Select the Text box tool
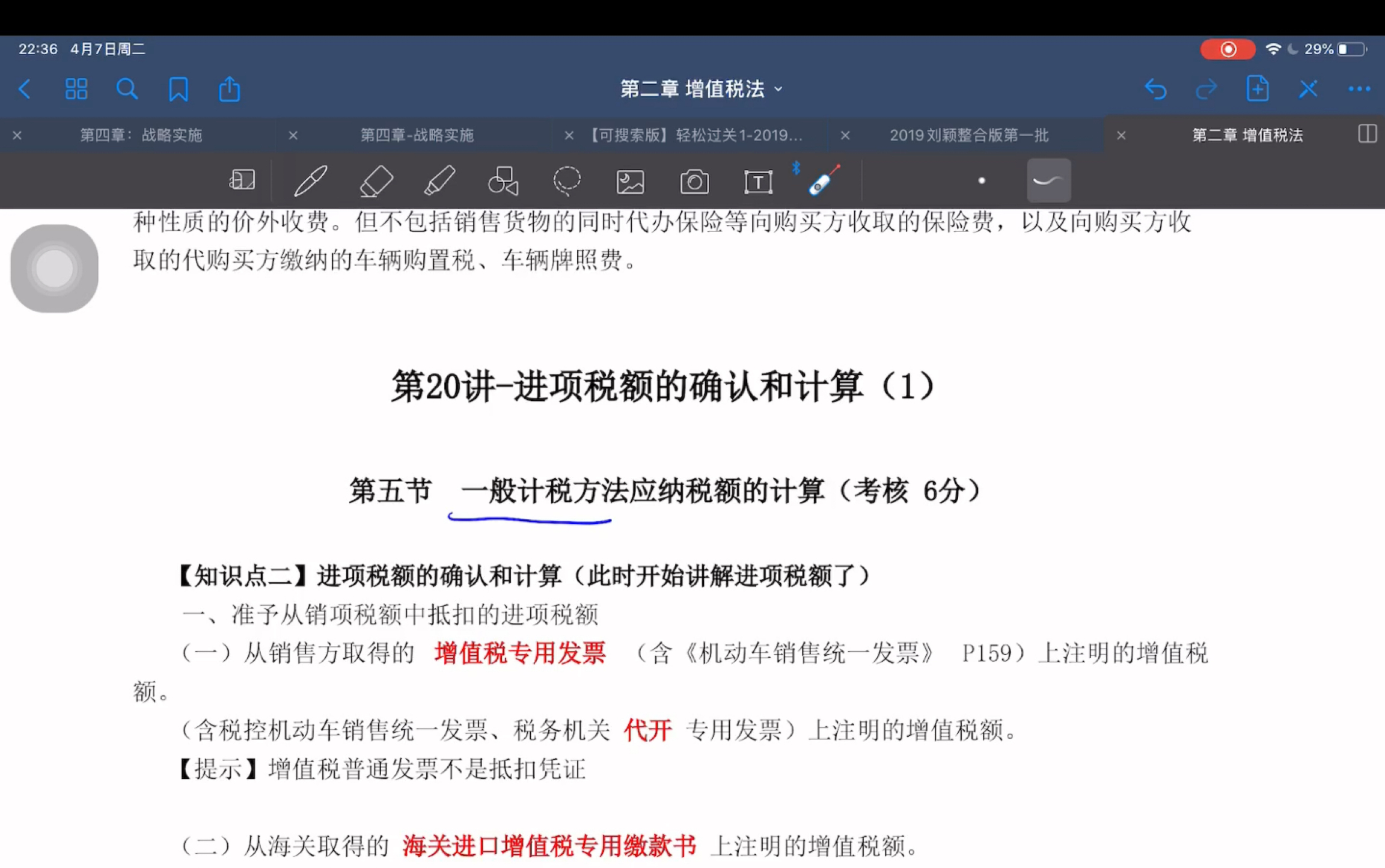 (x=758, y=182)
